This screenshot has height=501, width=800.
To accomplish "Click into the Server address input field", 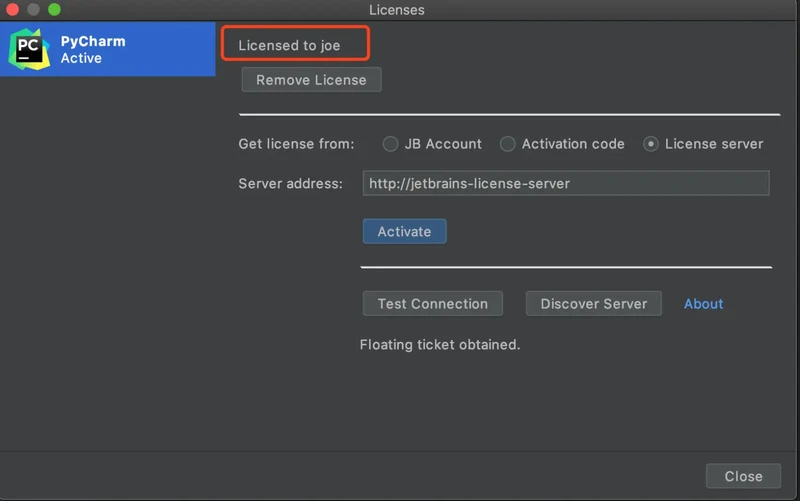I will [565, 183].
